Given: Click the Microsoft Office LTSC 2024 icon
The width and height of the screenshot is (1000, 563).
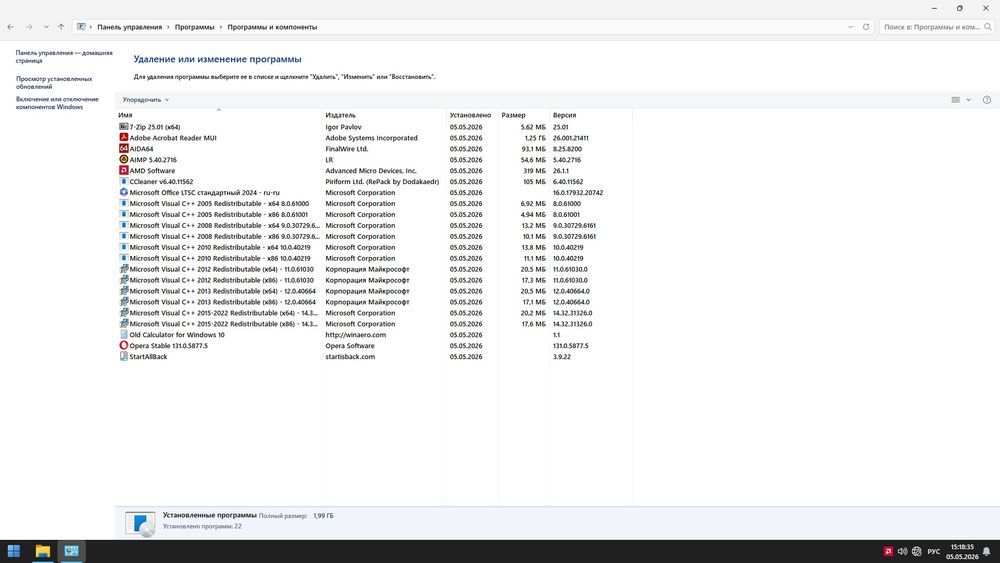Looking at the screenshot, I should [x=124, y=192].
